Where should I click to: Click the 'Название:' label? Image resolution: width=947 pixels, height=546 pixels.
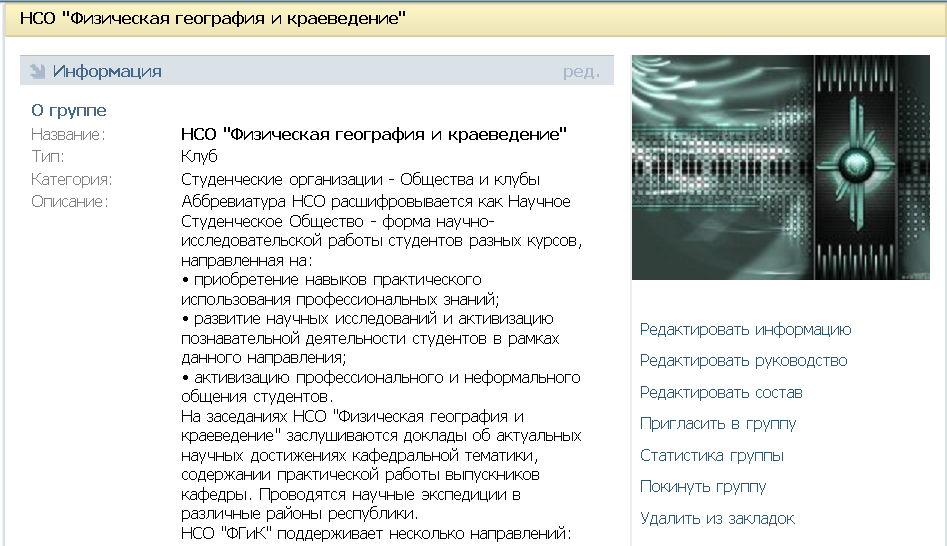[68, 134]
